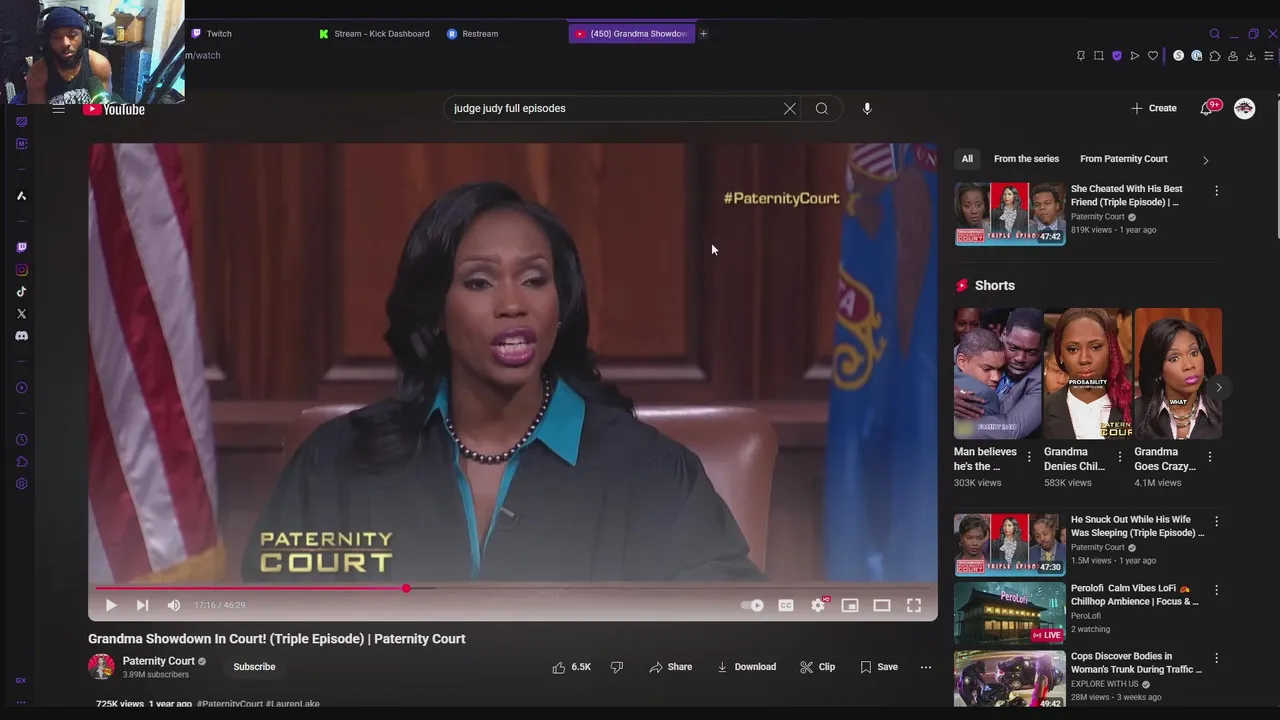Open Cops Discover Bodies video title
Image resolution: width=1280 pixels, height=720 pixels.
[x=1136, y=663]
